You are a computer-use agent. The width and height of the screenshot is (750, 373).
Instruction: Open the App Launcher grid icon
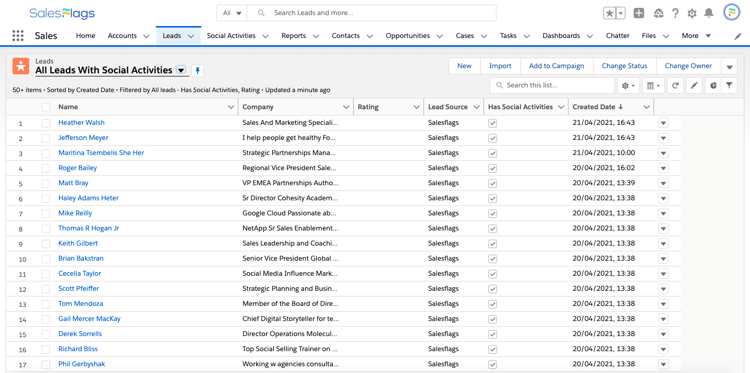(18, 35)
